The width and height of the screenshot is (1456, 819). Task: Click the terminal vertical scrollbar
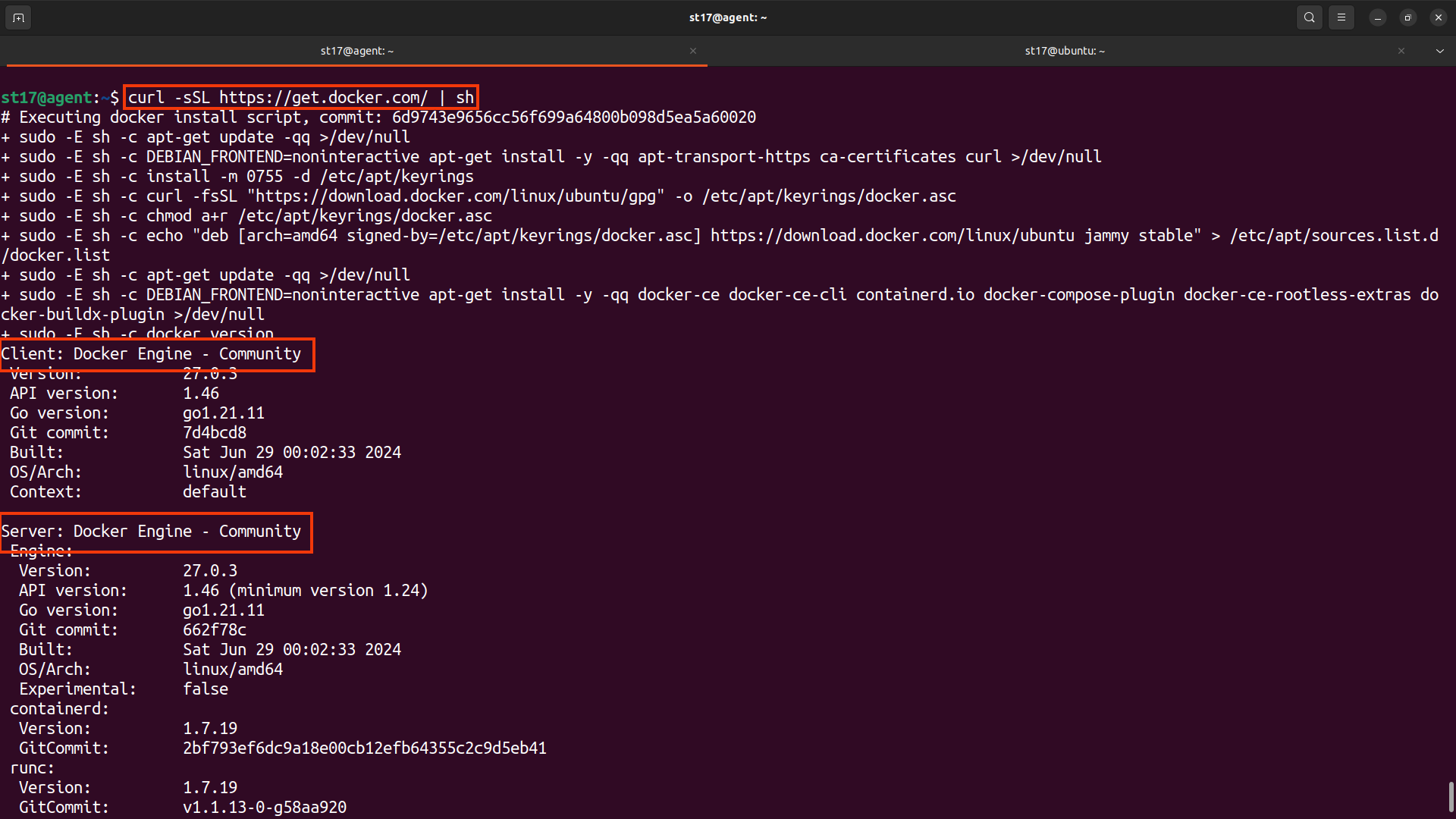[x=1451, y=796]
